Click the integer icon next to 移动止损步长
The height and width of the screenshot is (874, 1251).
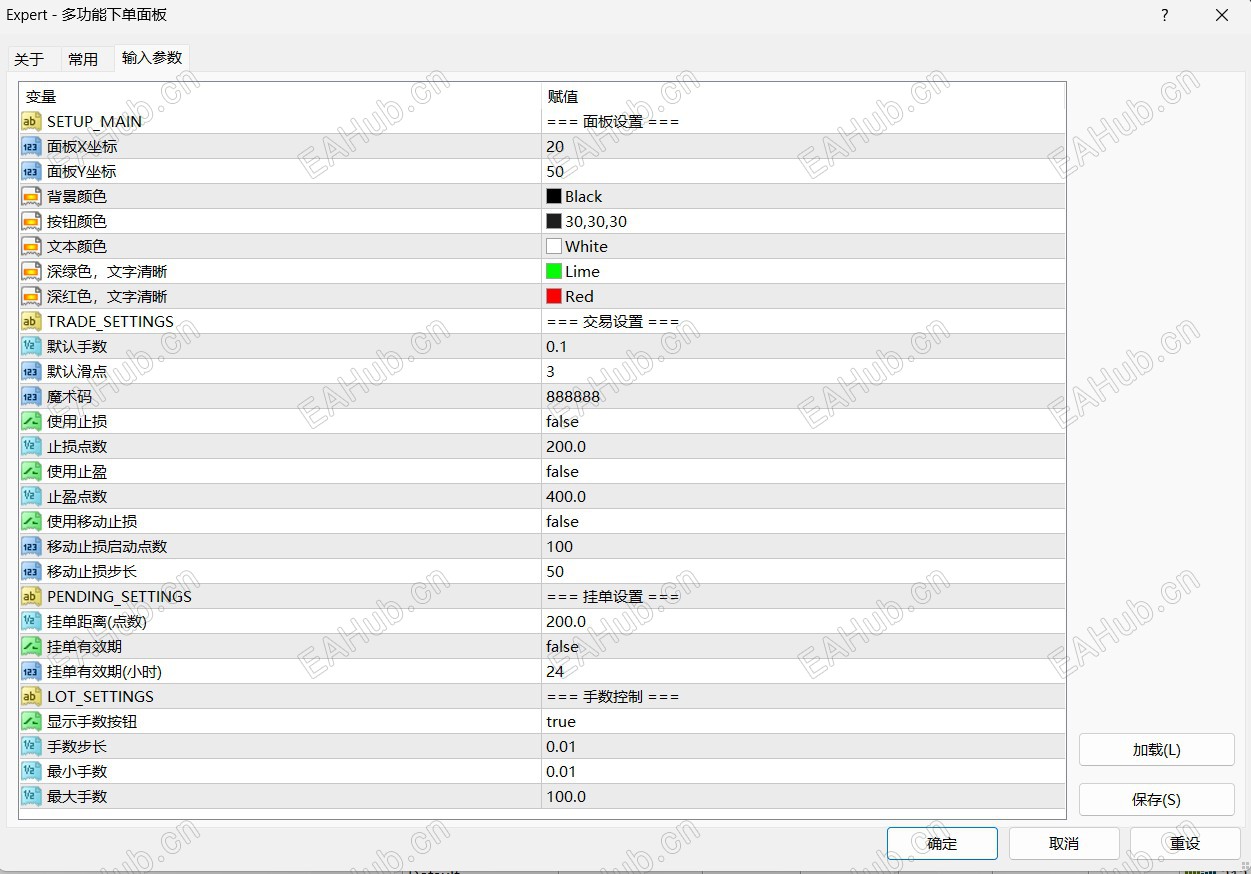tap(31, 571)
